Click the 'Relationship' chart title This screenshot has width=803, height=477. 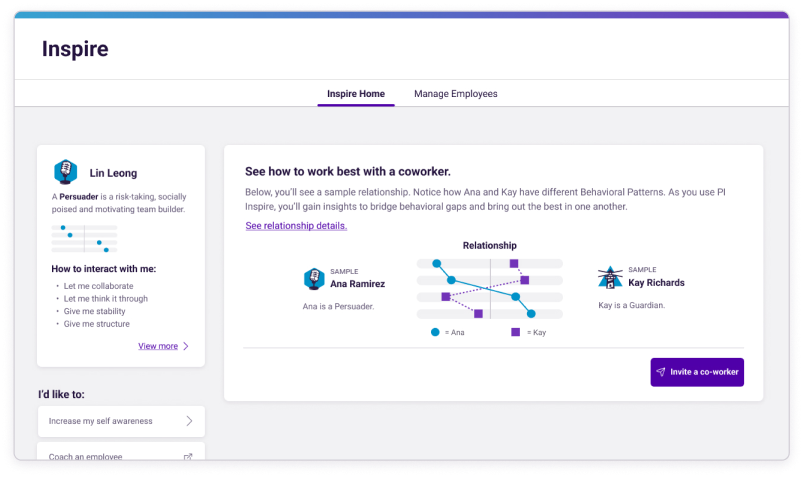(x=490, y=245)
